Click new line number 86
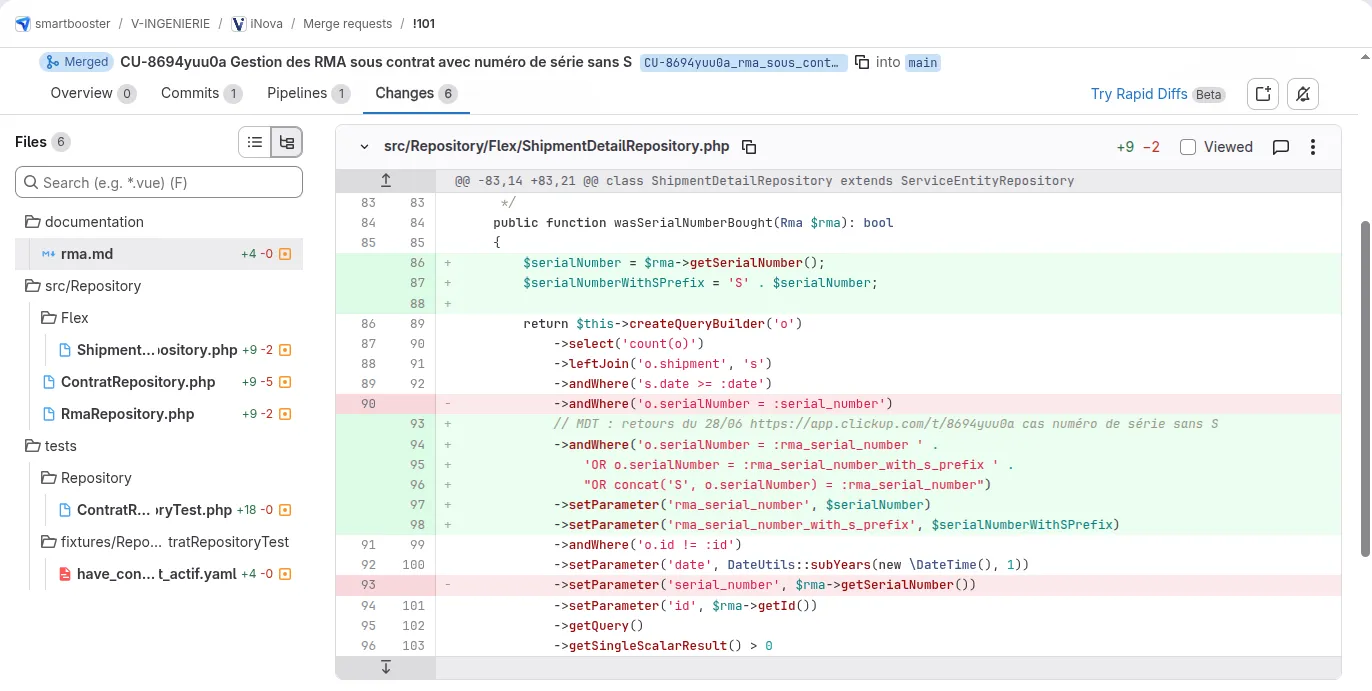The height and width of the screenshot is (691, 1372). point(417,263)
